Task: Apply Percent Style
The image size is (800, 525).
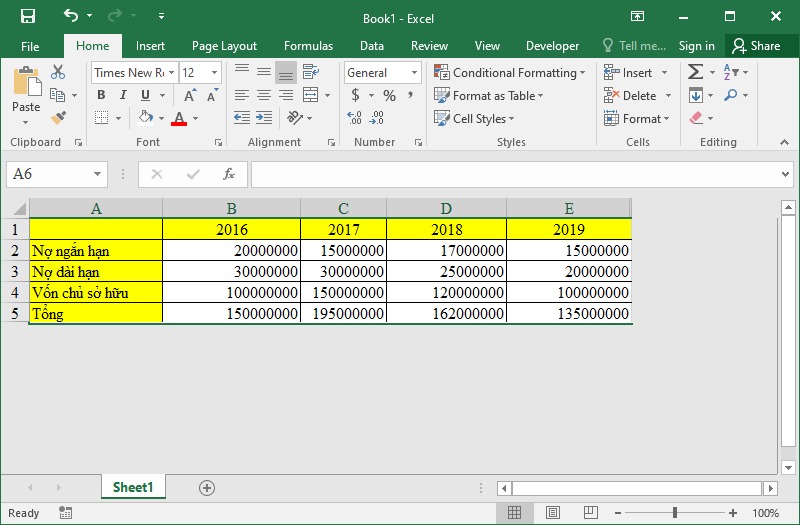Action: click(x=389, y=95)
